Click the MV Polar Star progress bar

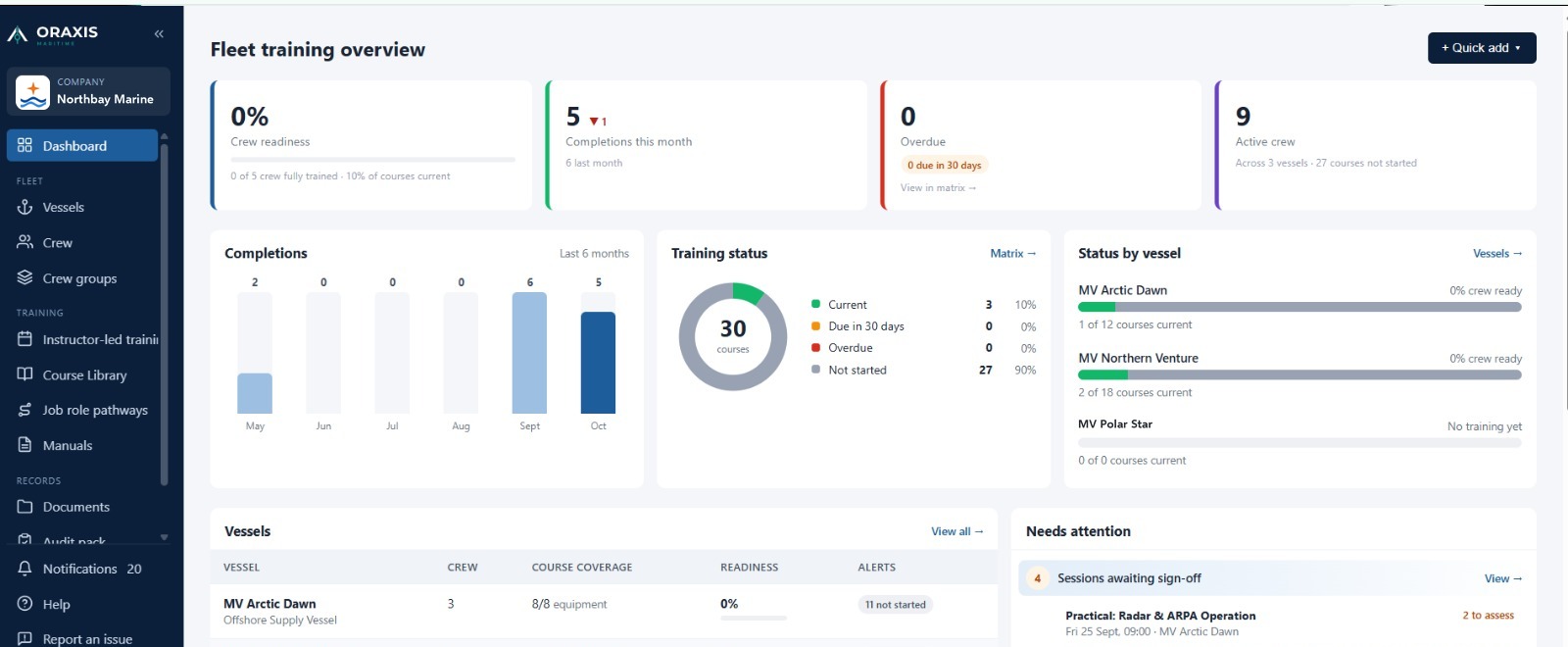tap(1299, 443)
